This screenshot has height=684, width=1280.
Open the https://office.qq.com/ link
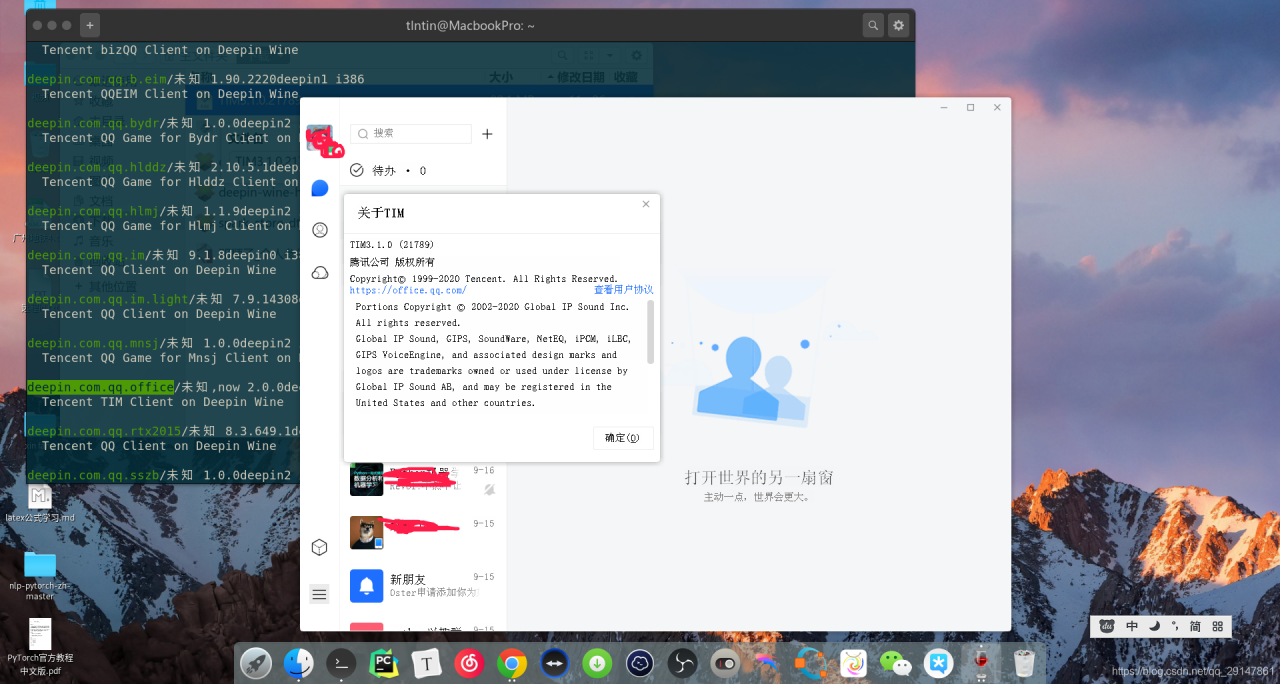pos(408,290)
